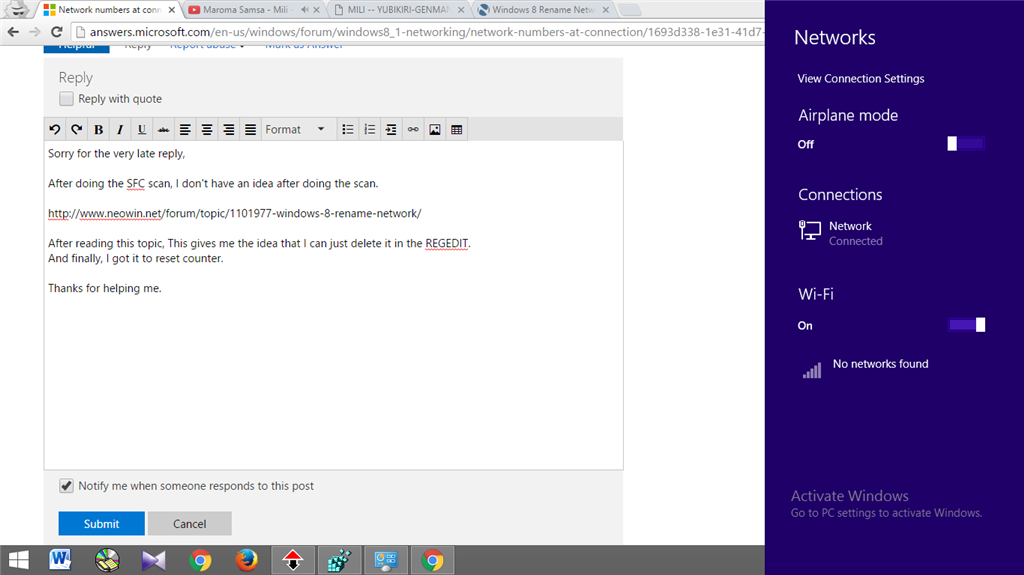Screen dimensions: 1024x575
Task: Go forward in browser history
Action: [x=35, y=31]
